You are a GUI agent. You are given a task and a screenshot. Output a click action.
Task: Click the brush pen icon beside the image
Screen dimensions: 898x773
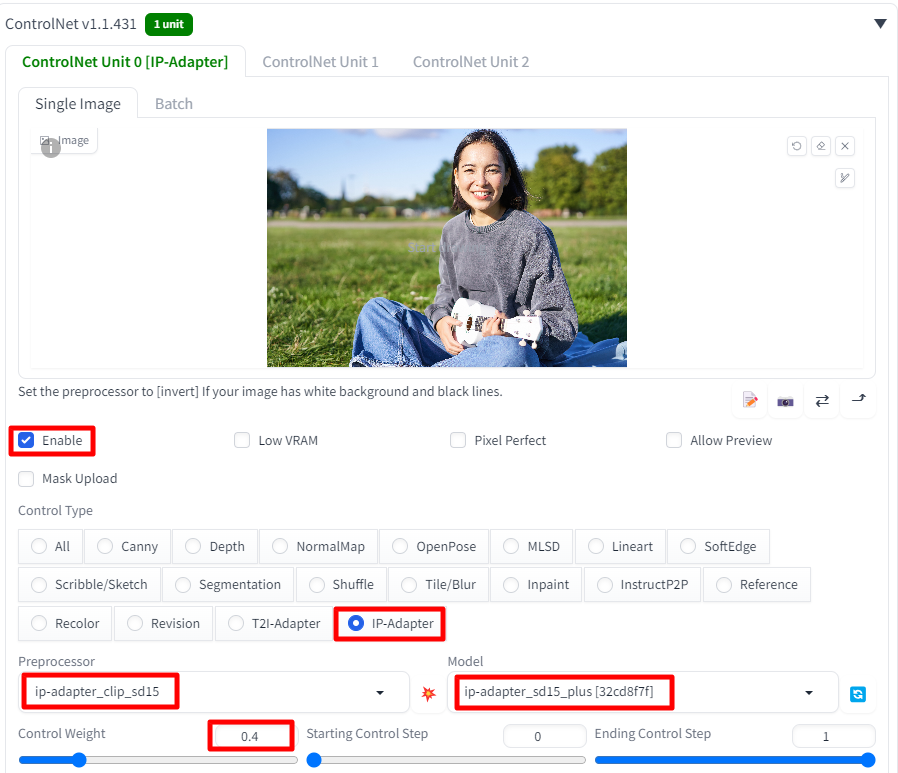(x=845, y=178)
